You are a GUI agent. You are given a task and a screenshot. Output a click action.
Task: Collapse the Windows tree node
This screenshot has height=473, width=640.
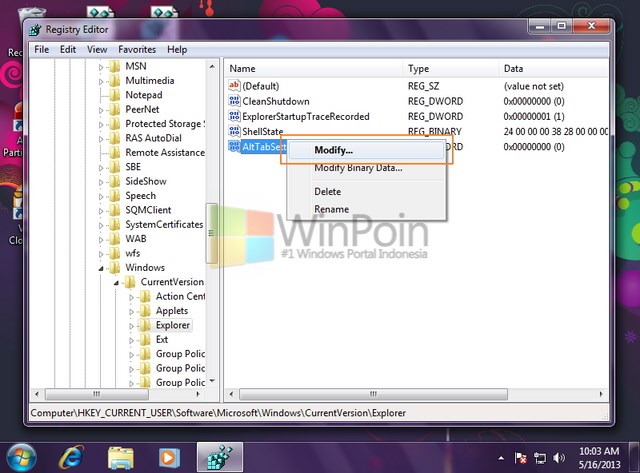click(101, 268)
